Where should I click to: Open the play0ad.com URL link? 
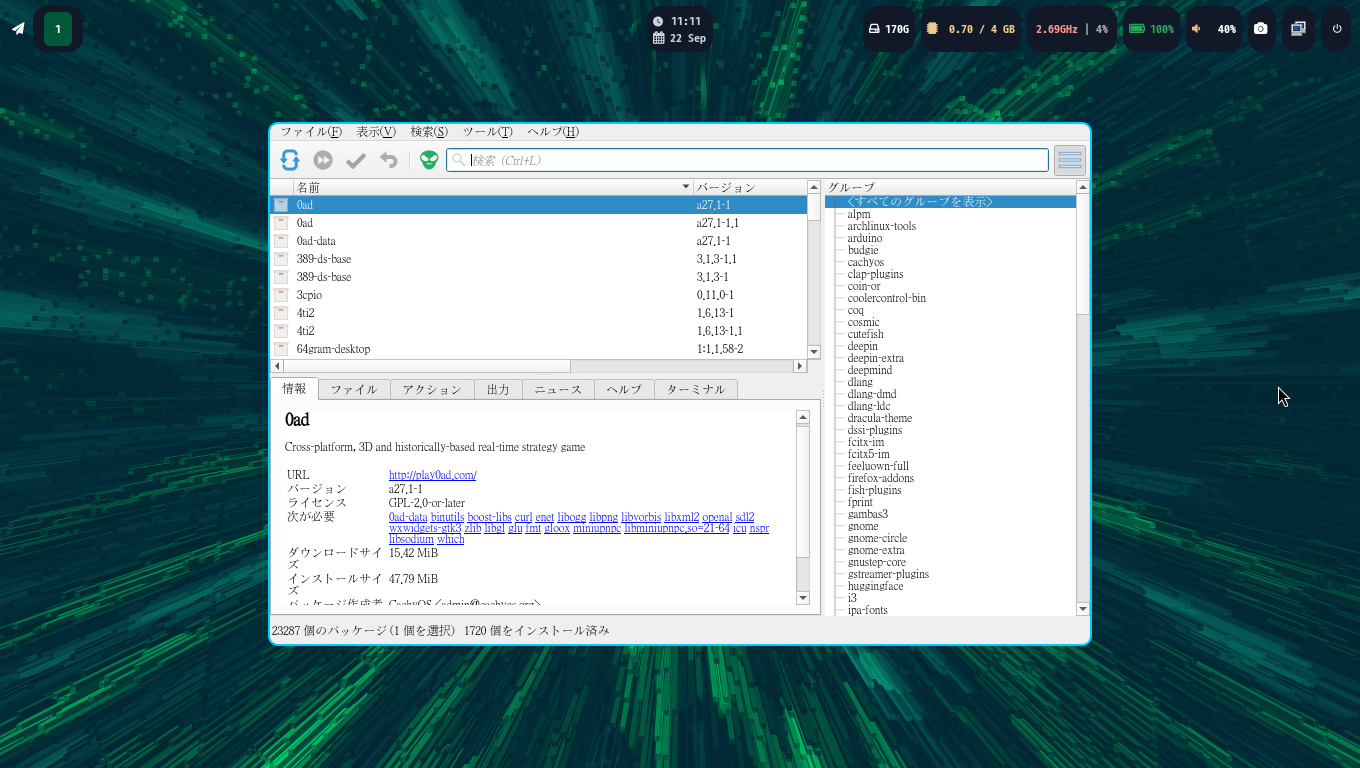point(432,475)
